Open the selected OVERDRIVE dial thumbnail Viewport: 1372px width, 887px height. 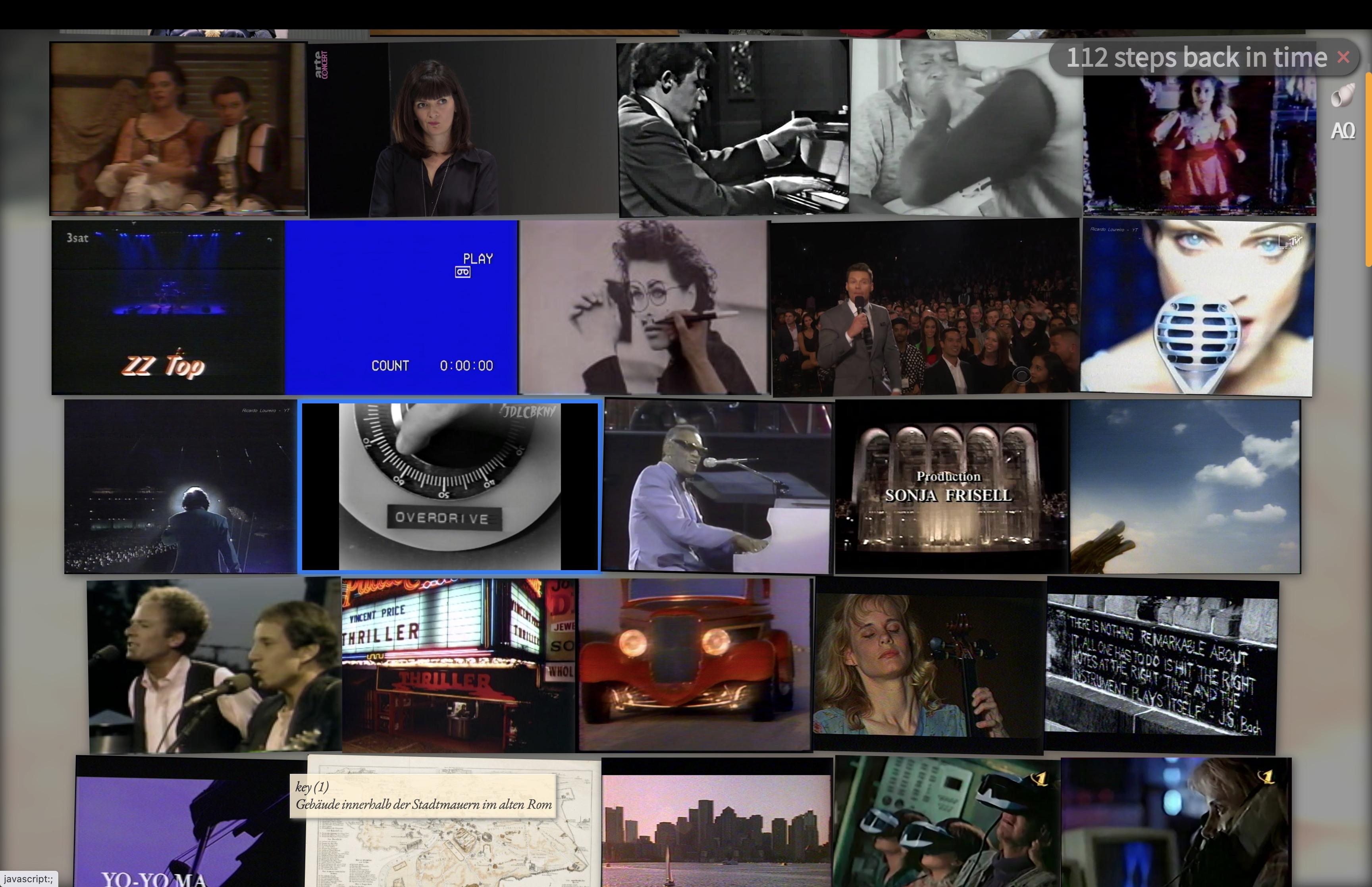point(450,486)
